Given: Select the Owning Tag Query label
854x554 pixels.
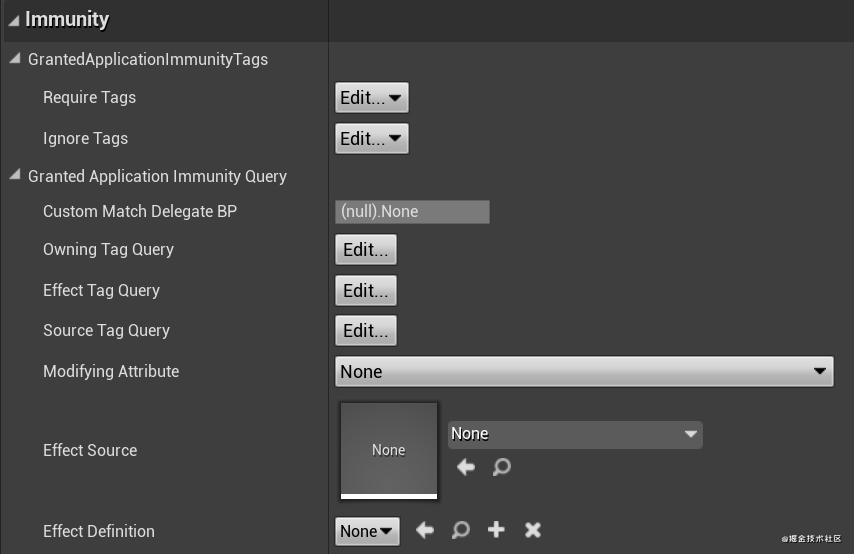Looking at the screenshot, I should point(108,249).
